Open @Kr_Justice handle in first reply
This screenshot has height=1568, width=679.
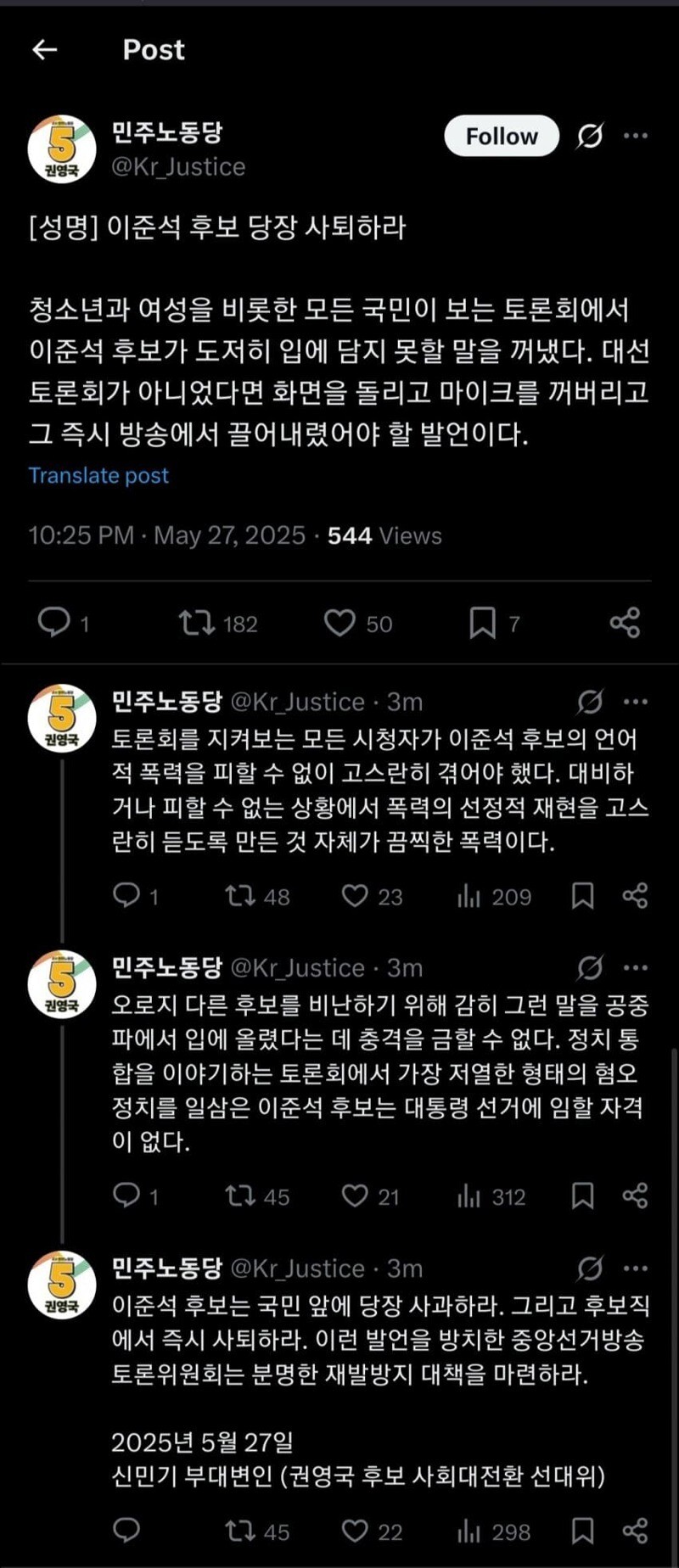(x=297, y=702)
